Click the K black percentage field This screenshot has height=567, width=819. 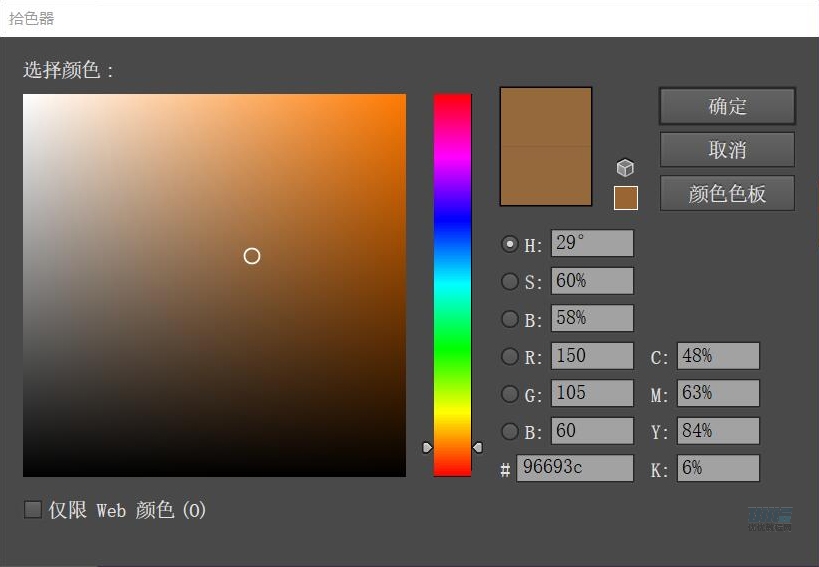(717, 468)
